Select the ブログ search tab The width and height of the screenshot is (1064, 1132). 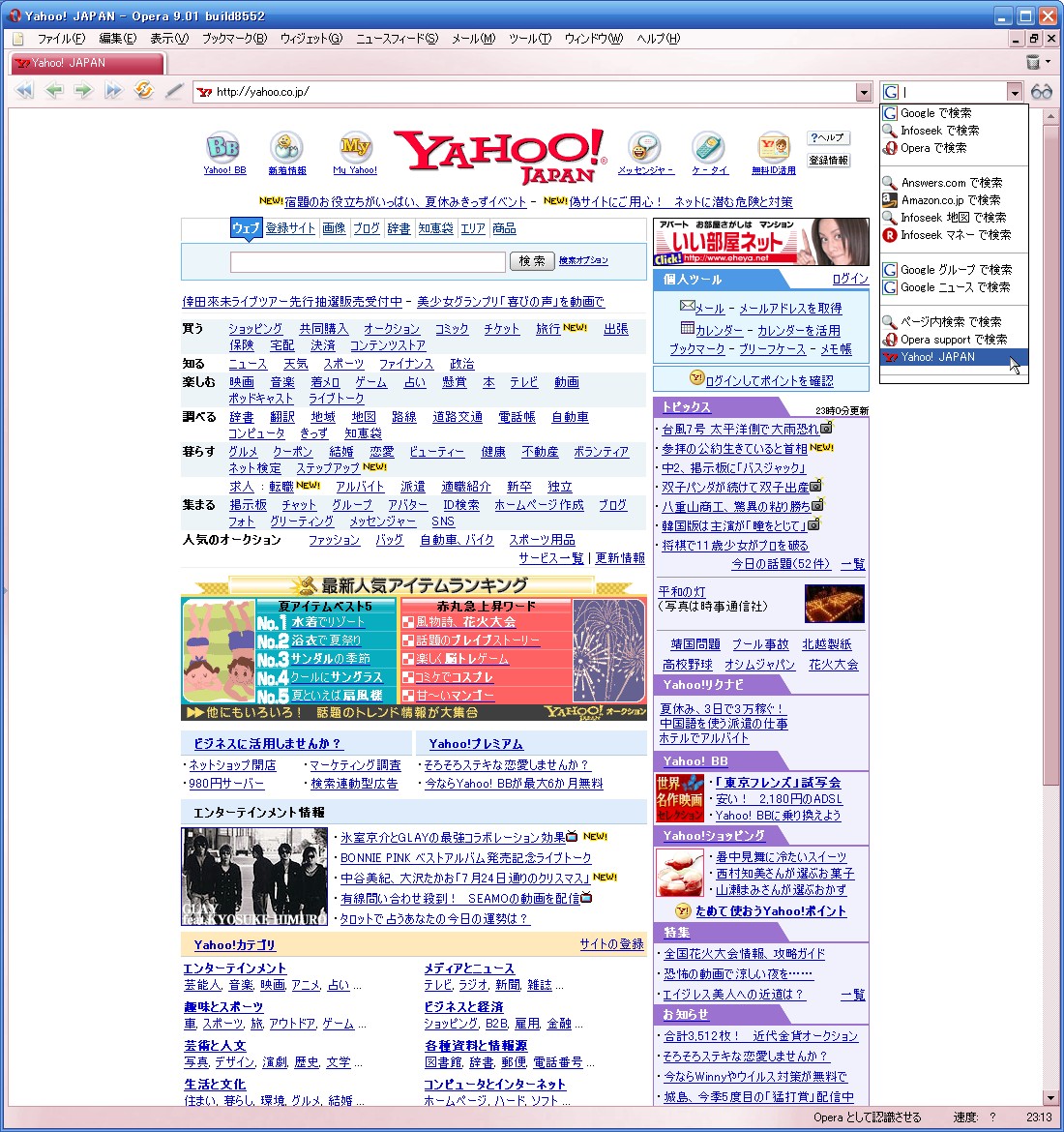point(366,228)
